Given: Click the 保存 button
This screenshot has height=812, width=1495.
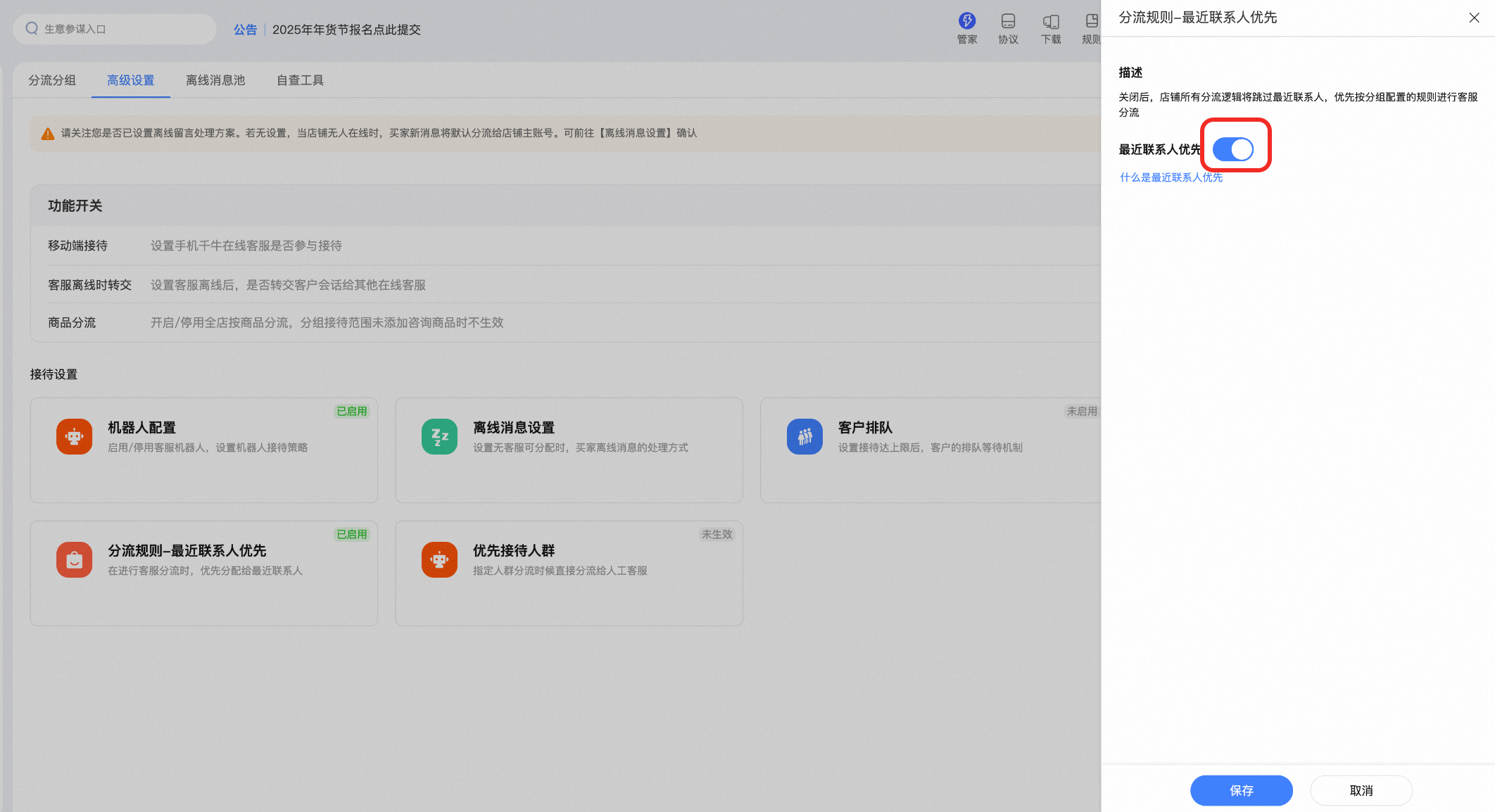Looking at the screenshot, I should point(1241,790).
